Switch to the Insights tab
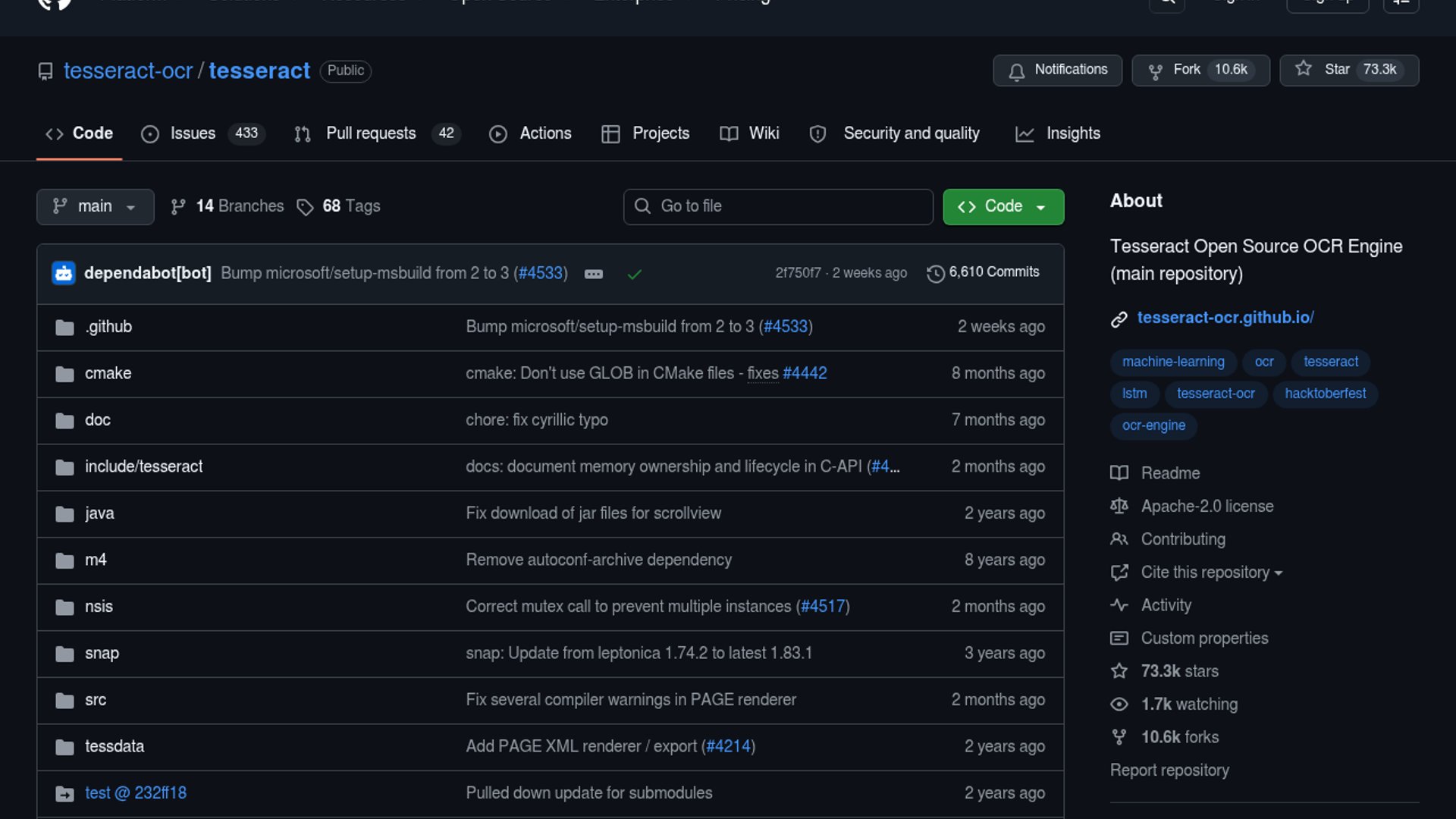1456x819 pixels. [x=1072, y=133]
